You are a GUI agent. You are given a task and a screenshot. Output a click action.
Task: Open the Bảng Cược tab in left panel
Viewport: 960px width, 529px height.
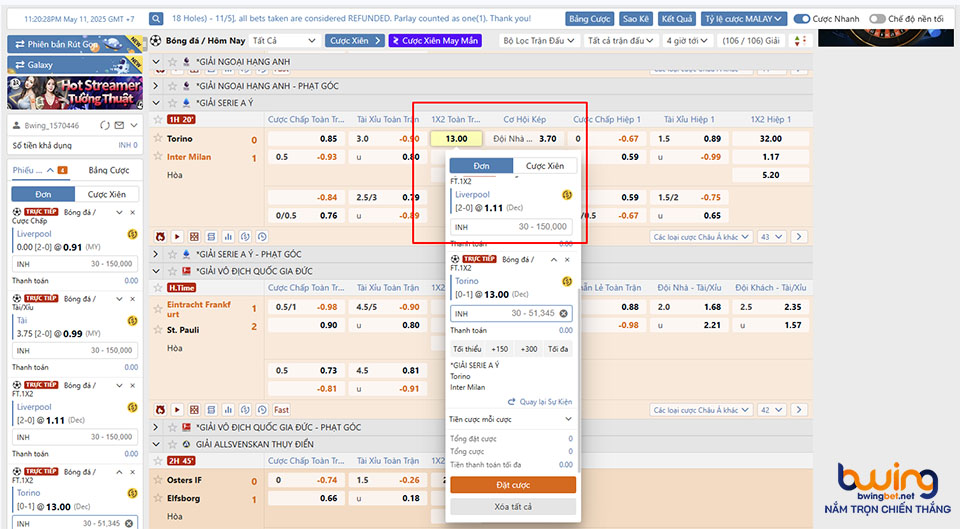[108, 170]
